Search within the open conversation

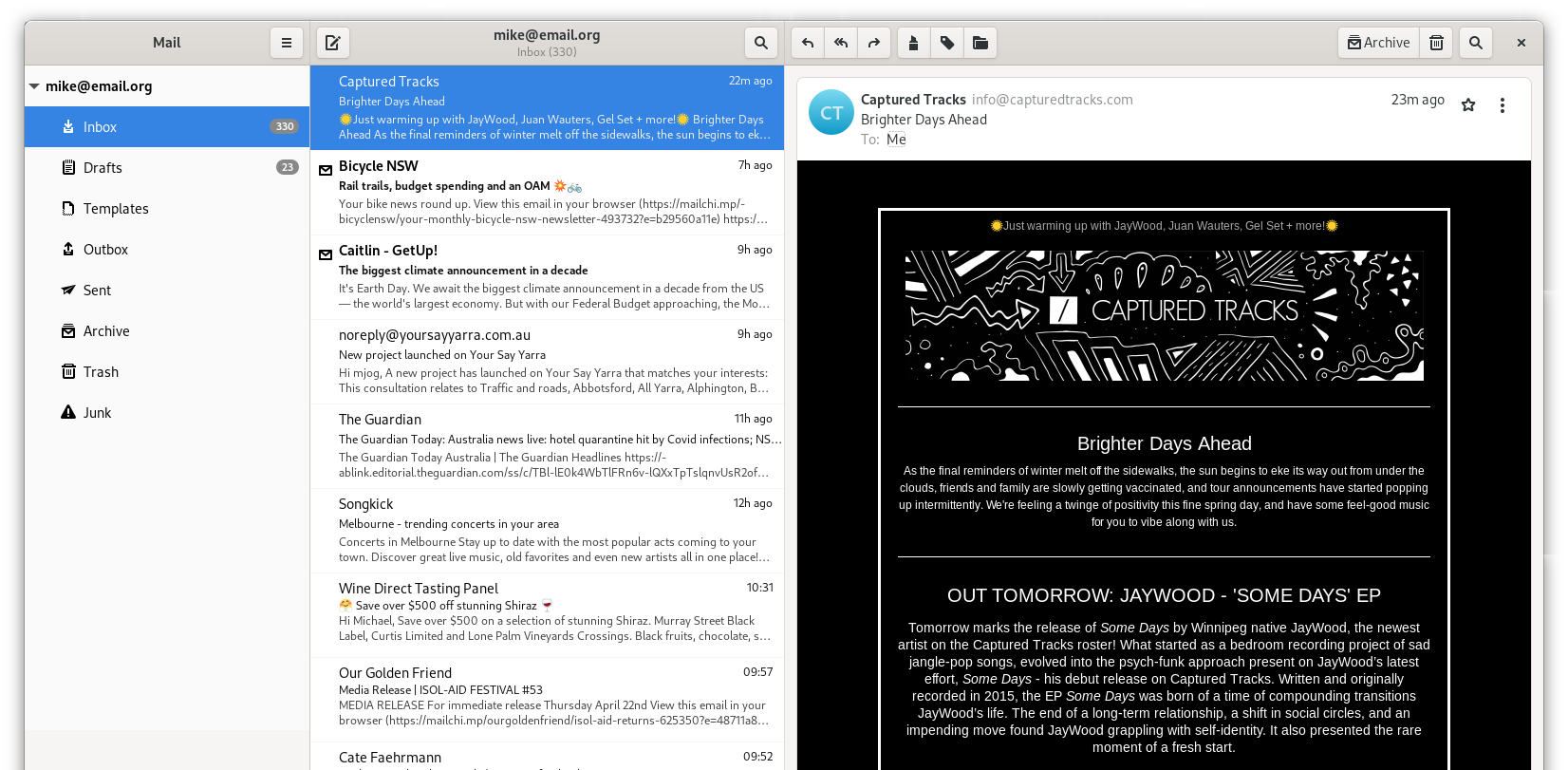tap(1476, 43)
